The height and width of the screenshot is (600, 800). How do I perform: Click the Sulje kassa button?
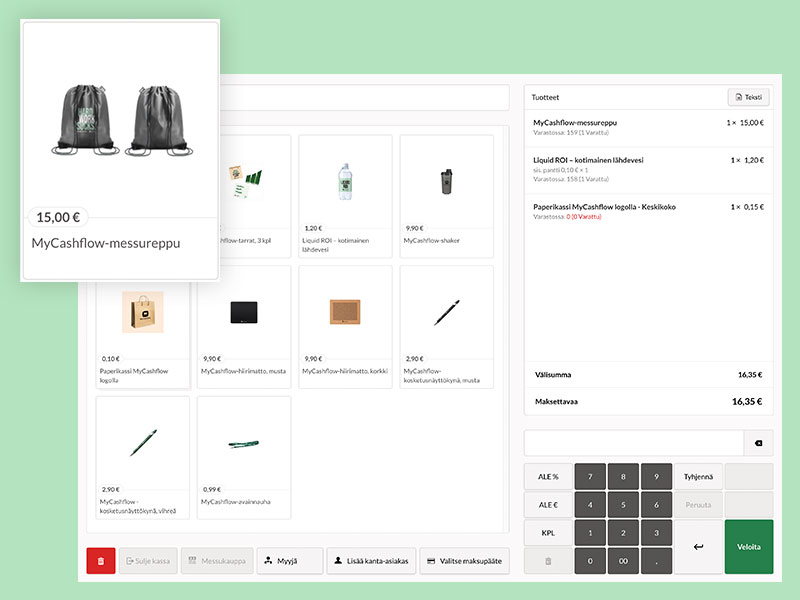coord(148,561)
